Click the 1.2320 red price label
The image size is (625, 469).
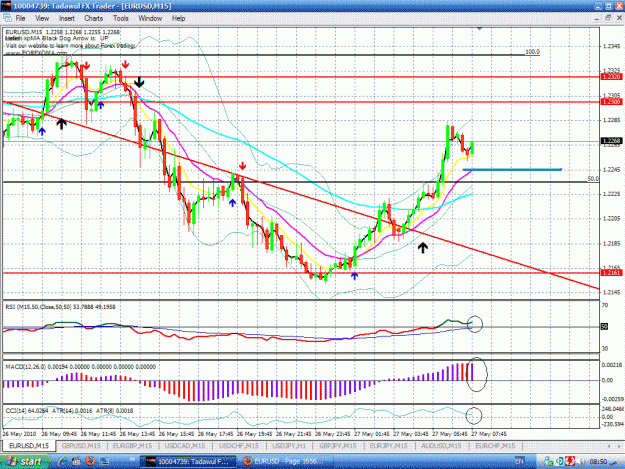611,77
